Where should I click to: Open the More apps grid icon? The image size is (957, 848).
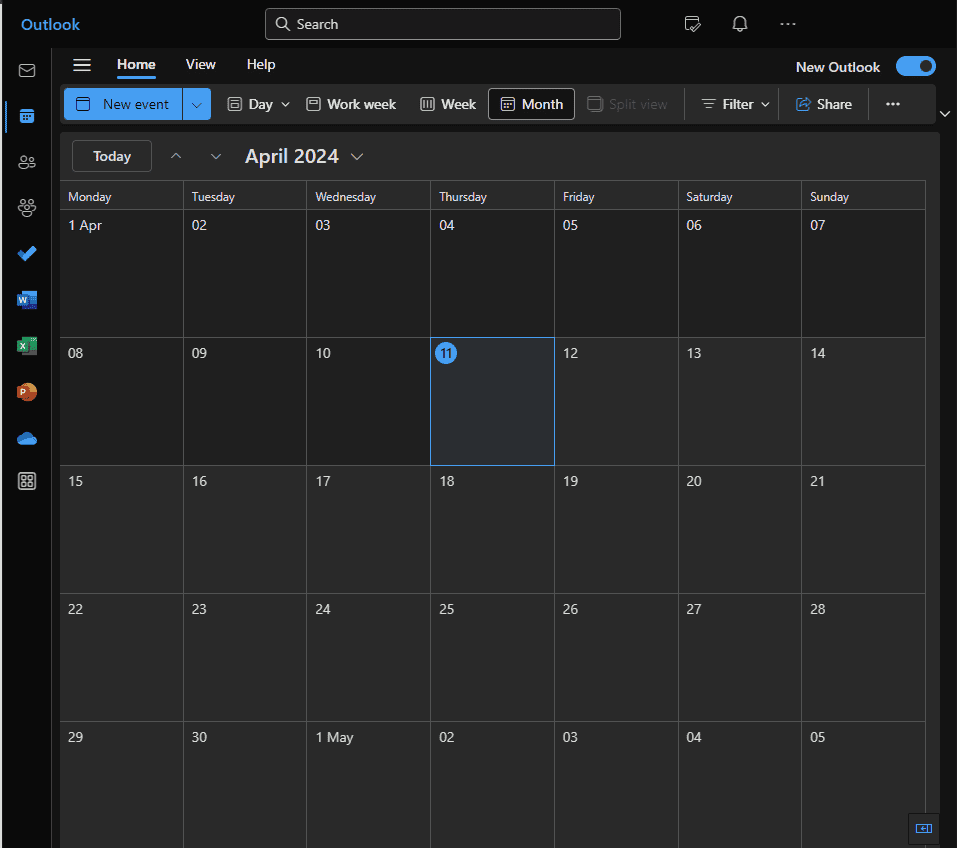coord(27,481)
